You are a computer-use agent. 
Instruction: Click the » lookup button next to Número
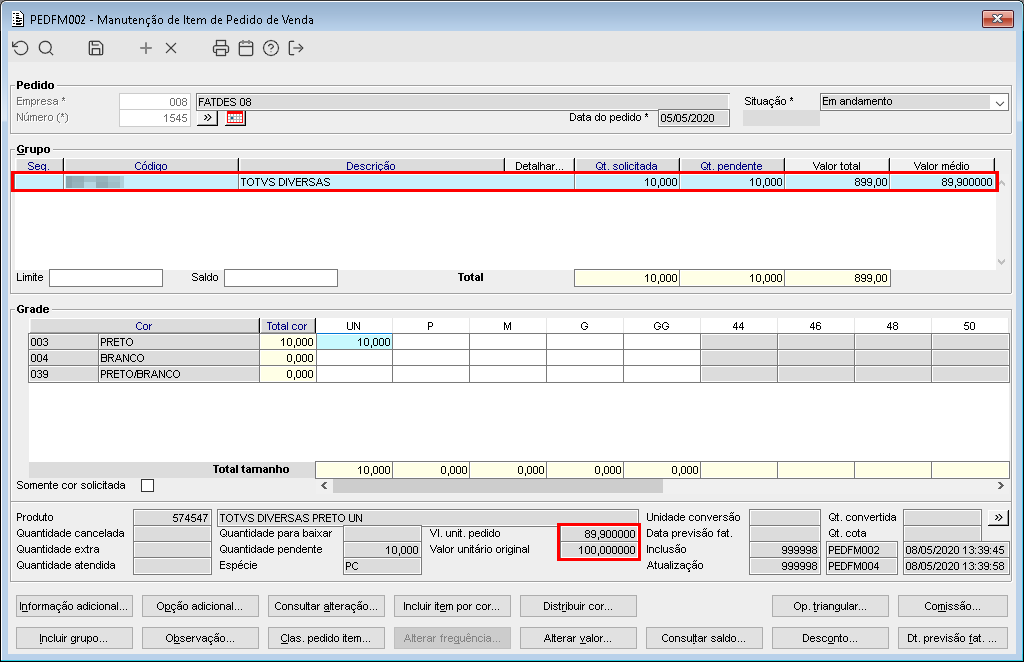pyautogui.click(x=208, y=118)
